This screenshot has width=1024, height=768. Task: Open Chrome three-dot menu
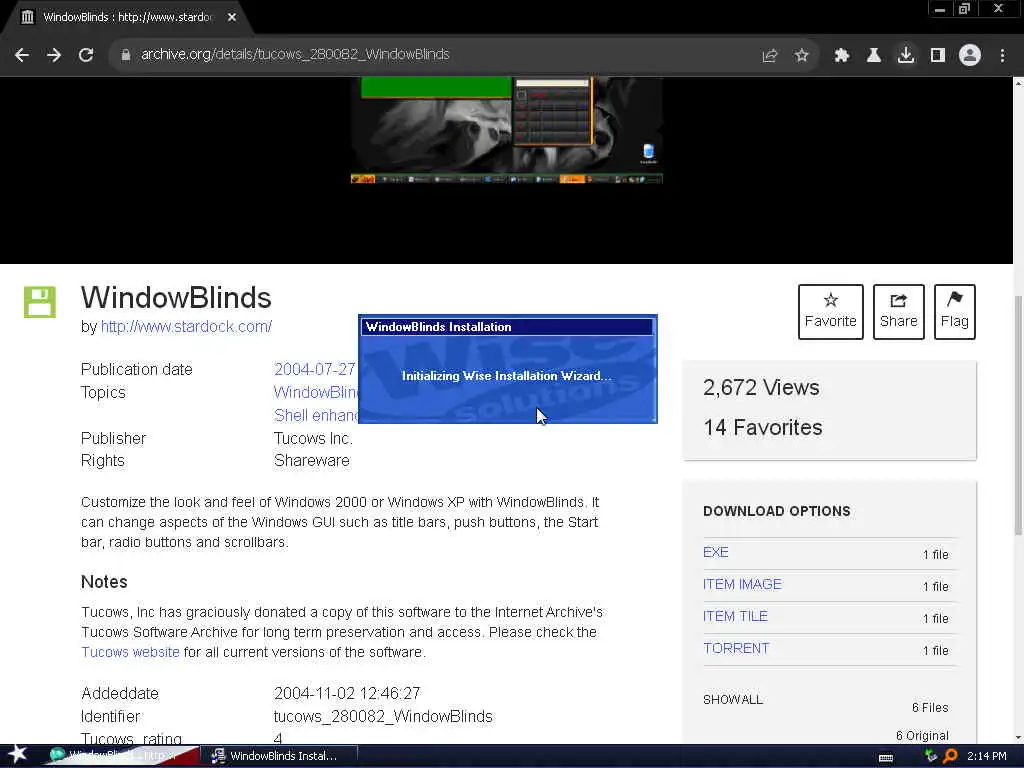click(x=1002, y=56)
